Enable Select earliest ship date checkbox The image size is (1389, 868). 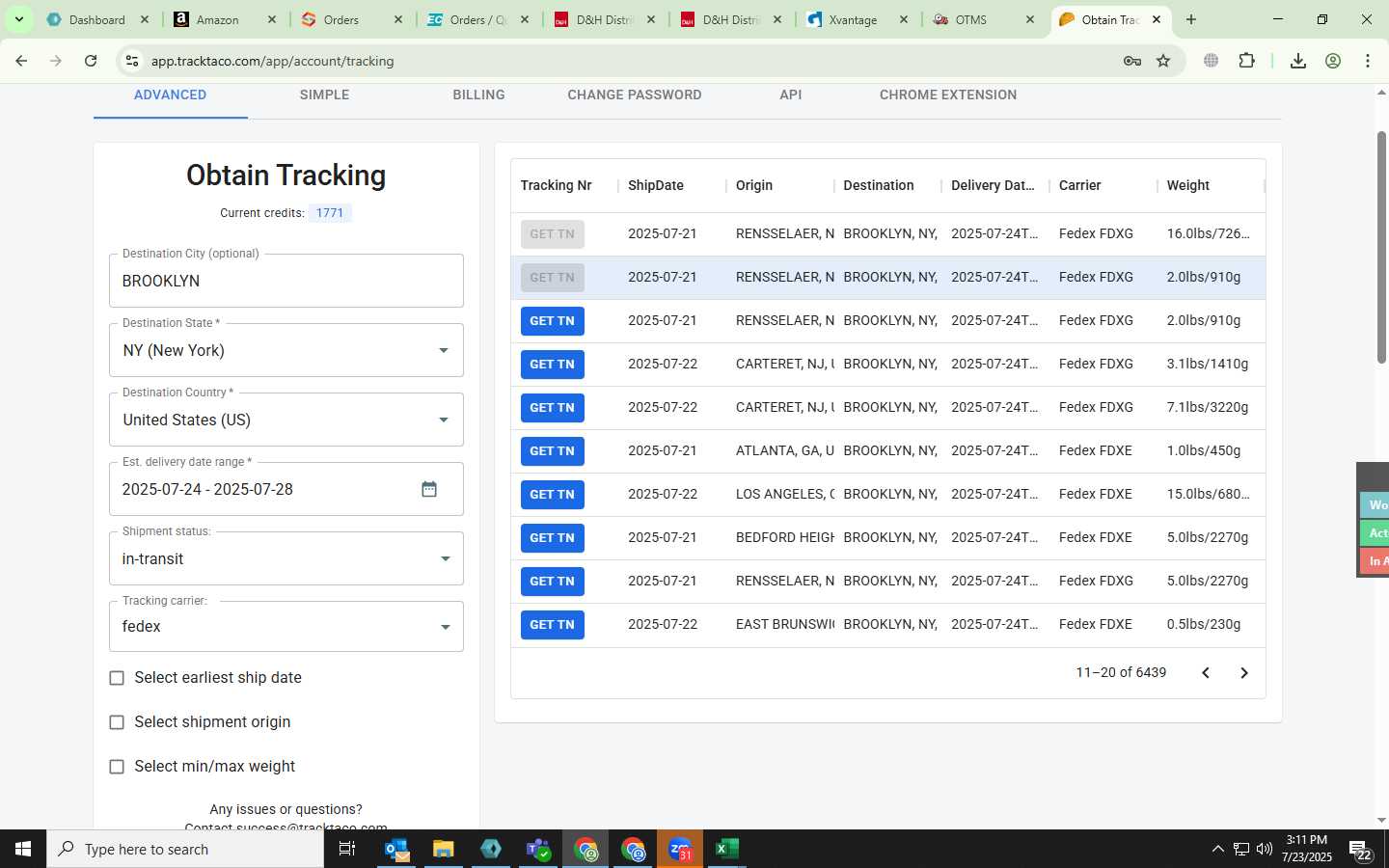click(117, 678)
